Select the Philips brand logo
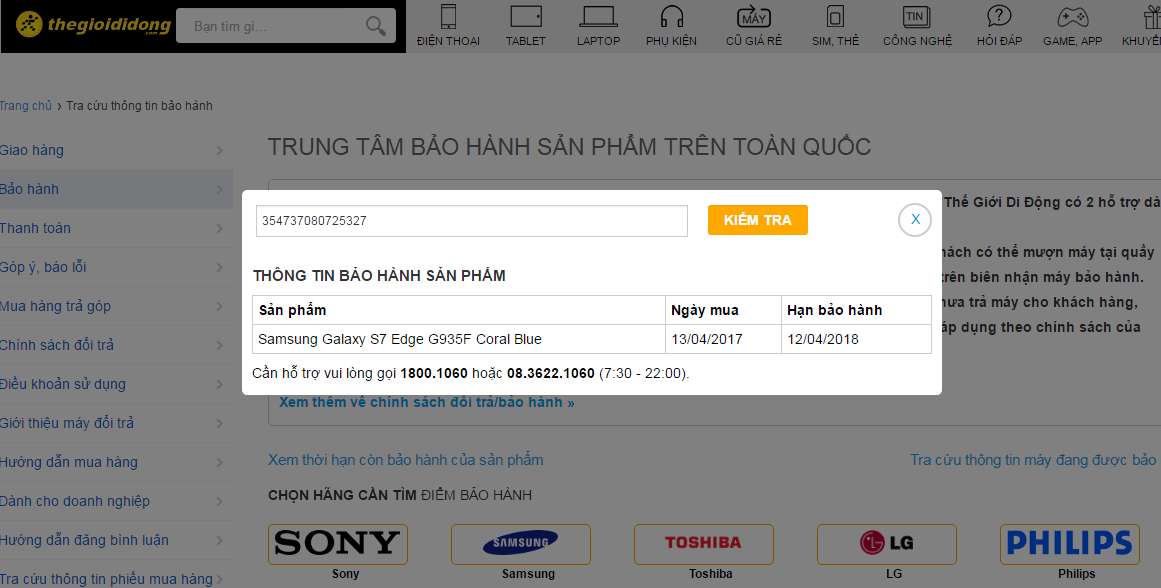Viewport: 1161px width, 588px height. point(1069,544)
